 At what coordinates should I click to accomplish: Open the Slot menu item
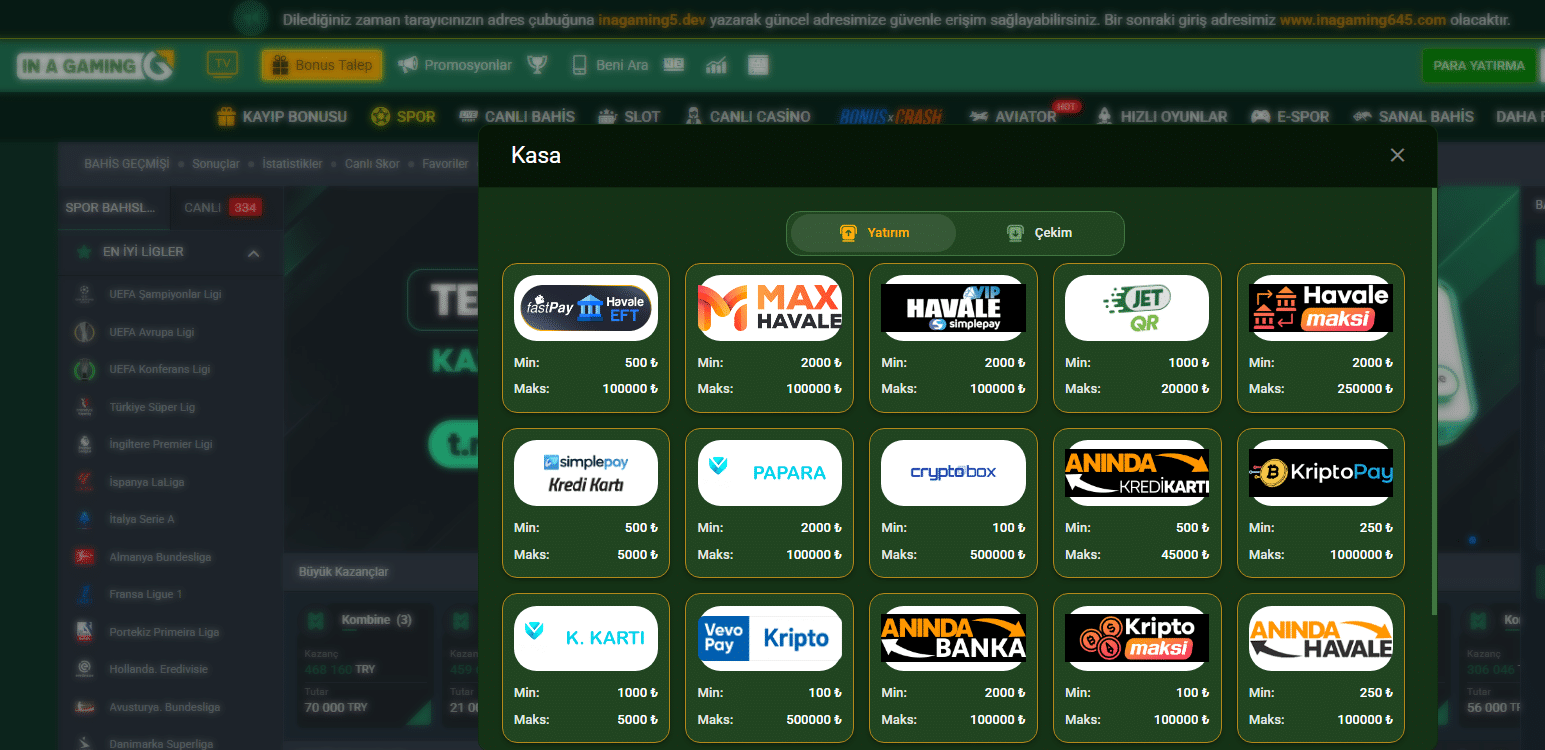pyautogui.click(x=629, y=117)
